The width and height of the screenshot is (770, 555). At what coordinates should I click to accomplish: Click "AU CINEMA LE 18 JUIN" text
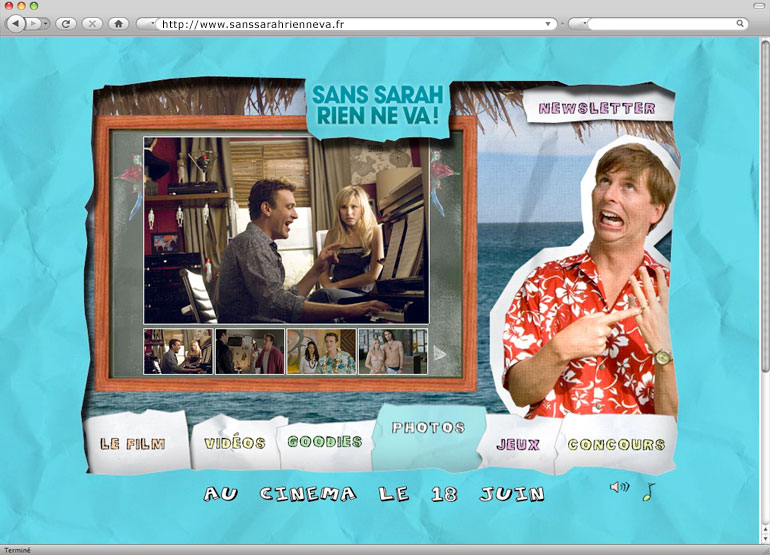tap(374, 494)
